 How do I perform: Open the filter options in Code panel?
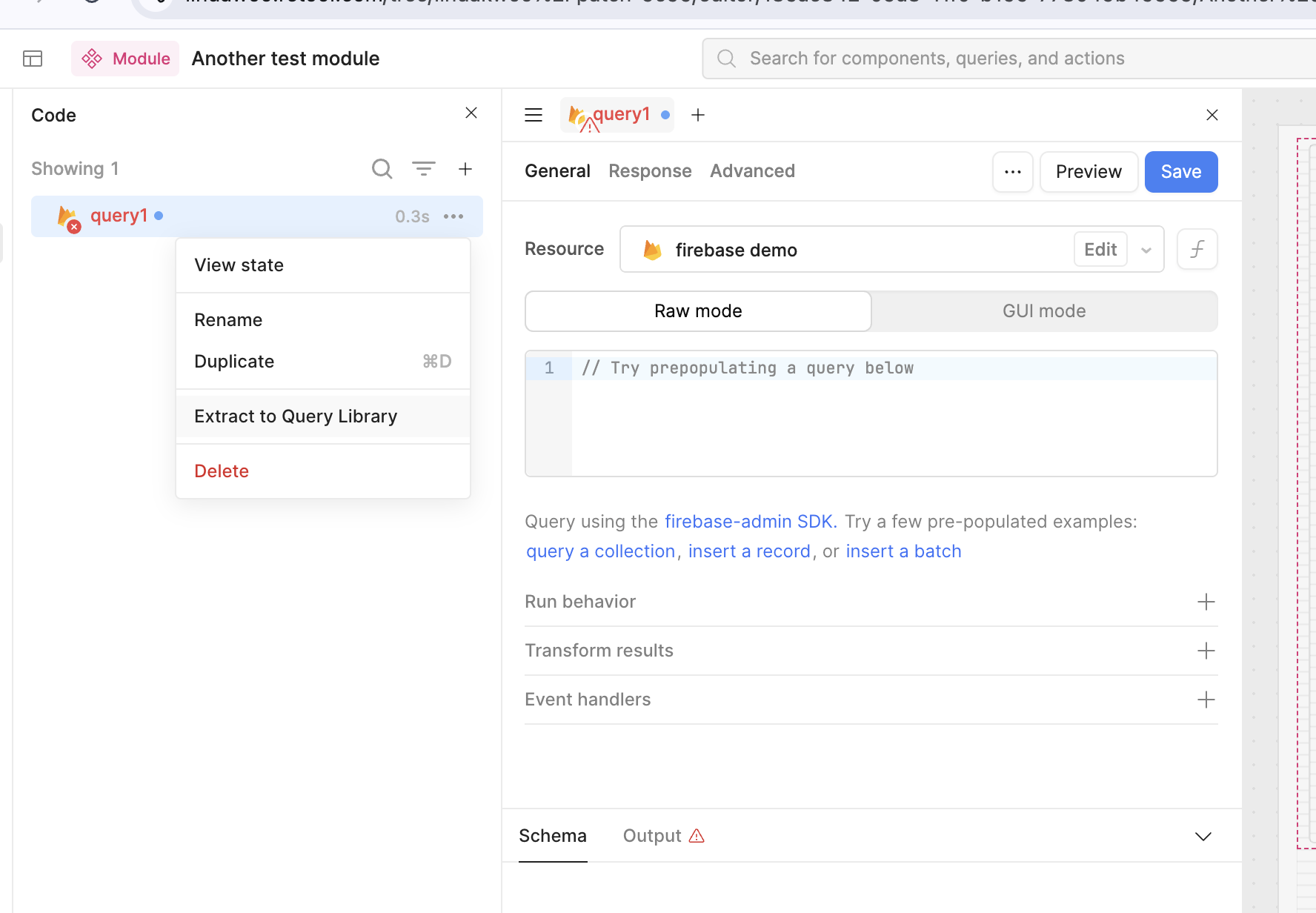tap(424, 169)
